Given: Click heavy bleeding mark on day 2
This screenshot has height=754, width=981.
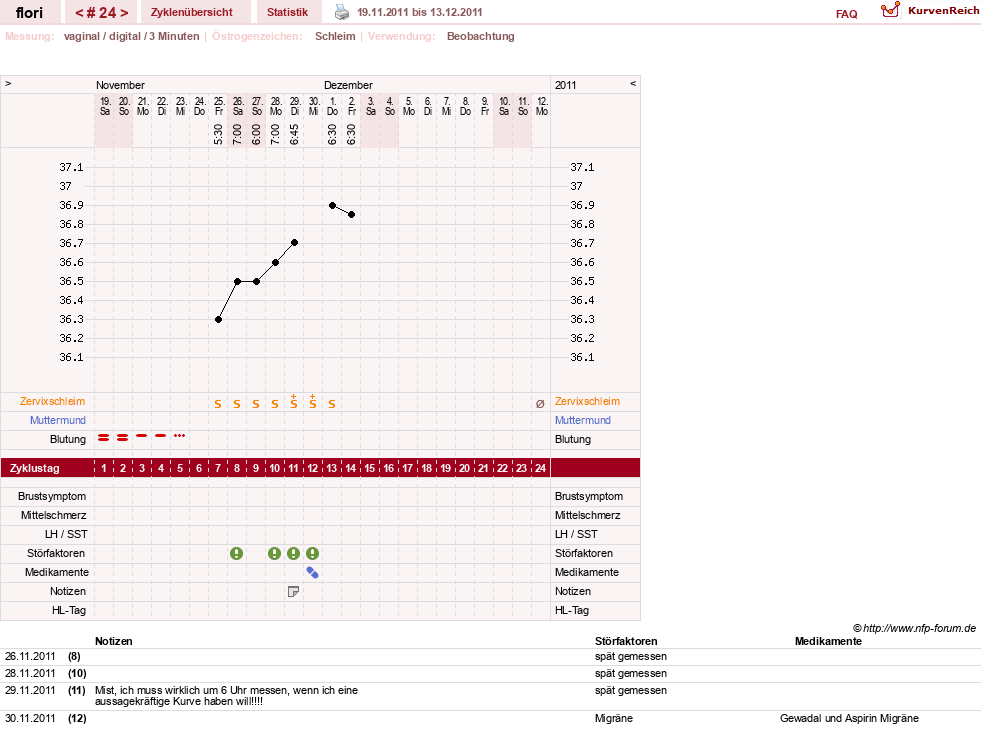Looking at the screenshot, I should (x=123, y=437).
